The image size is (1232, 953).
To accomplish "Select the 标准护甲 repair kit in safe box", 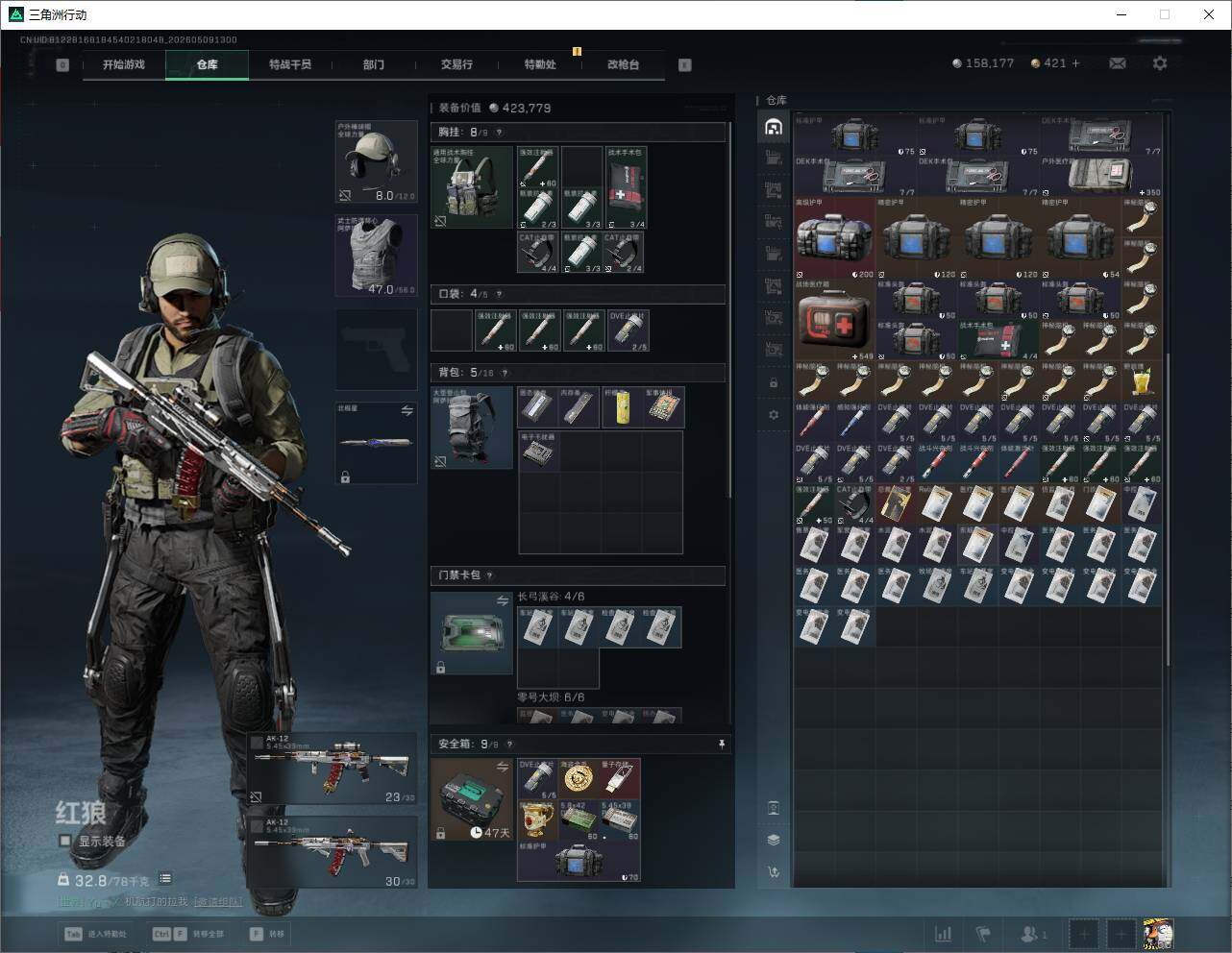I will [579, 862].
